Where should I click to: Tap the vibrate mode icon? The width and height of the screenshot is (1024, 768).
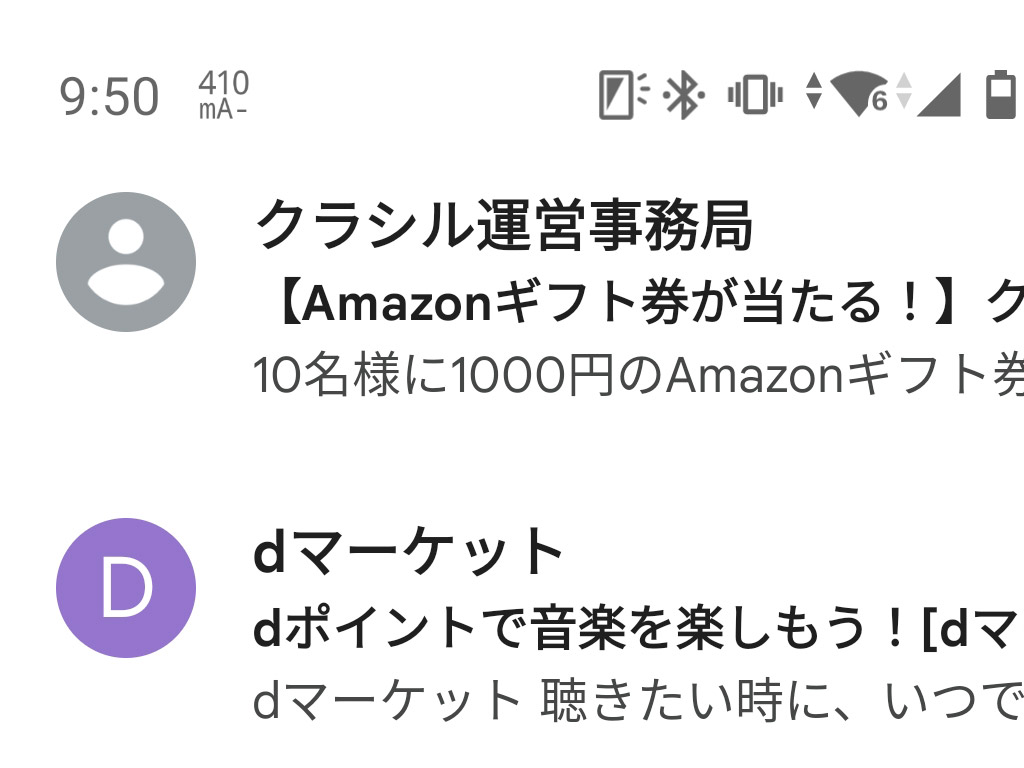(753, 94)
